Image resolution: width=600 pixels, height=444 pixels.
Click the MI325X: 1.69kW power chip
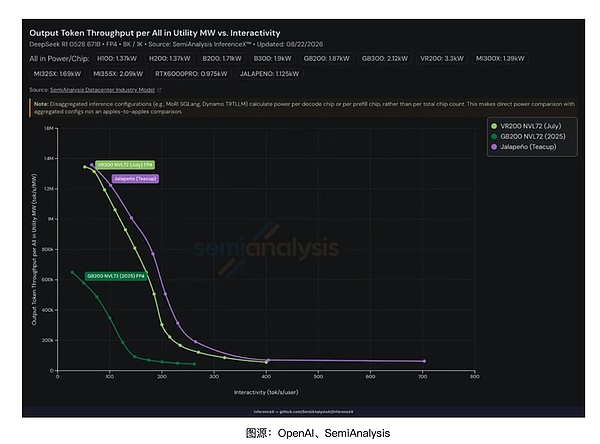[57, 74]
